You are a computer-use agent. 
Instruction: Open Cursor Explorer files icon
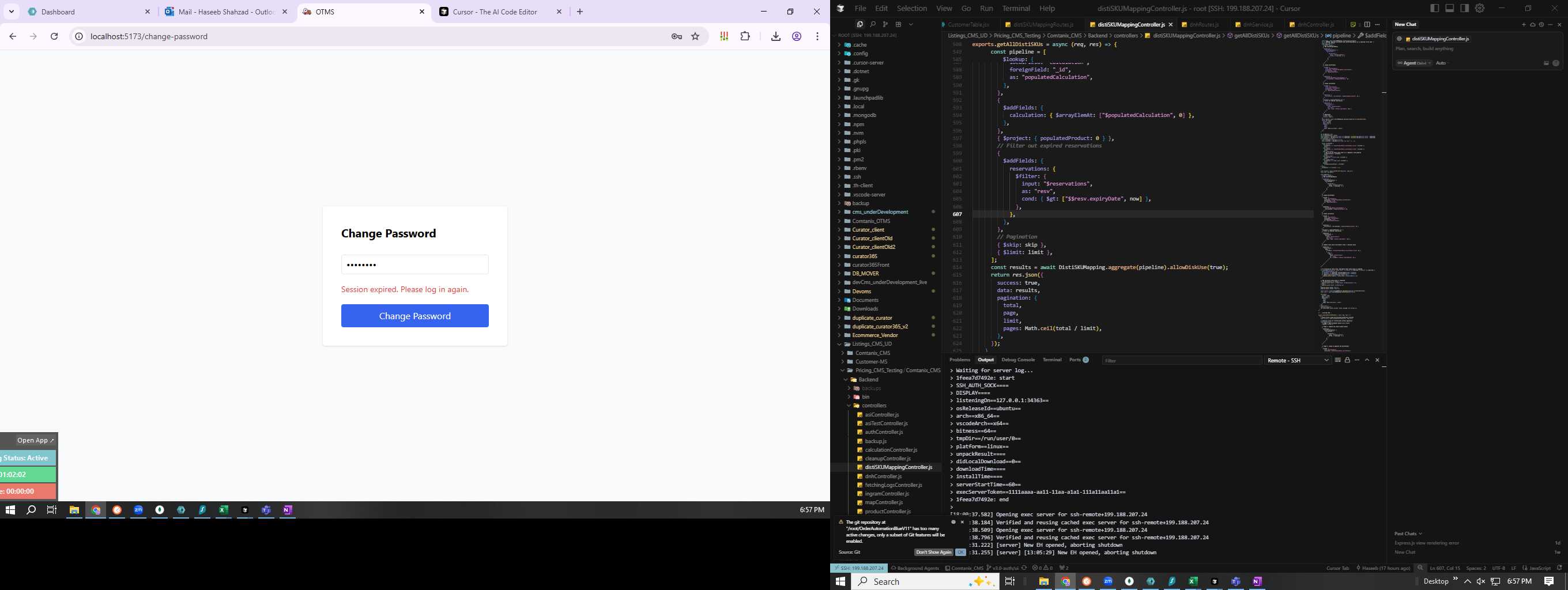[860, 24]
